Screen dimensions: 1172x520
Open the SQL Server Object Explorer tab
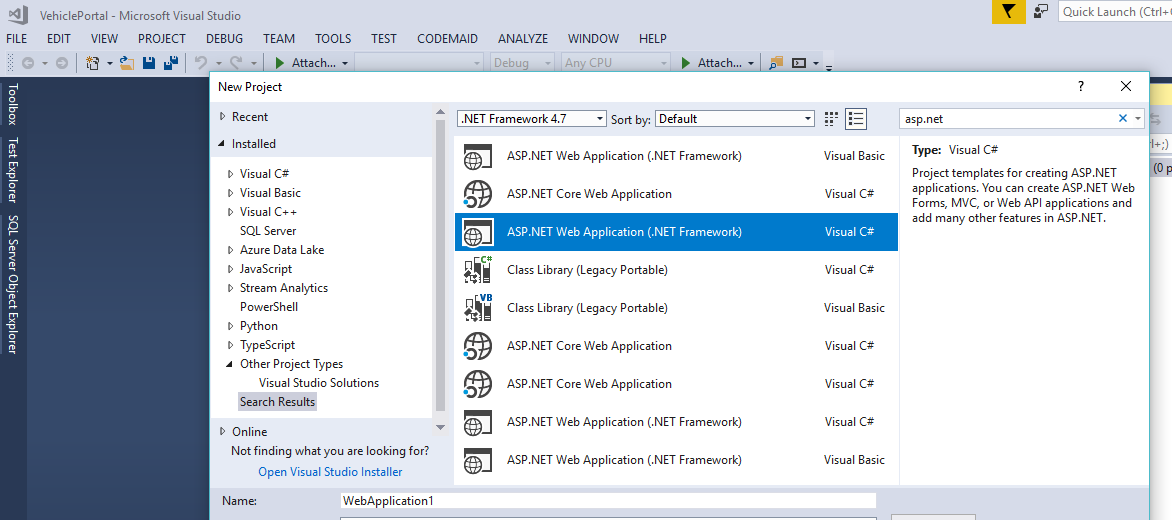[14, 285]
